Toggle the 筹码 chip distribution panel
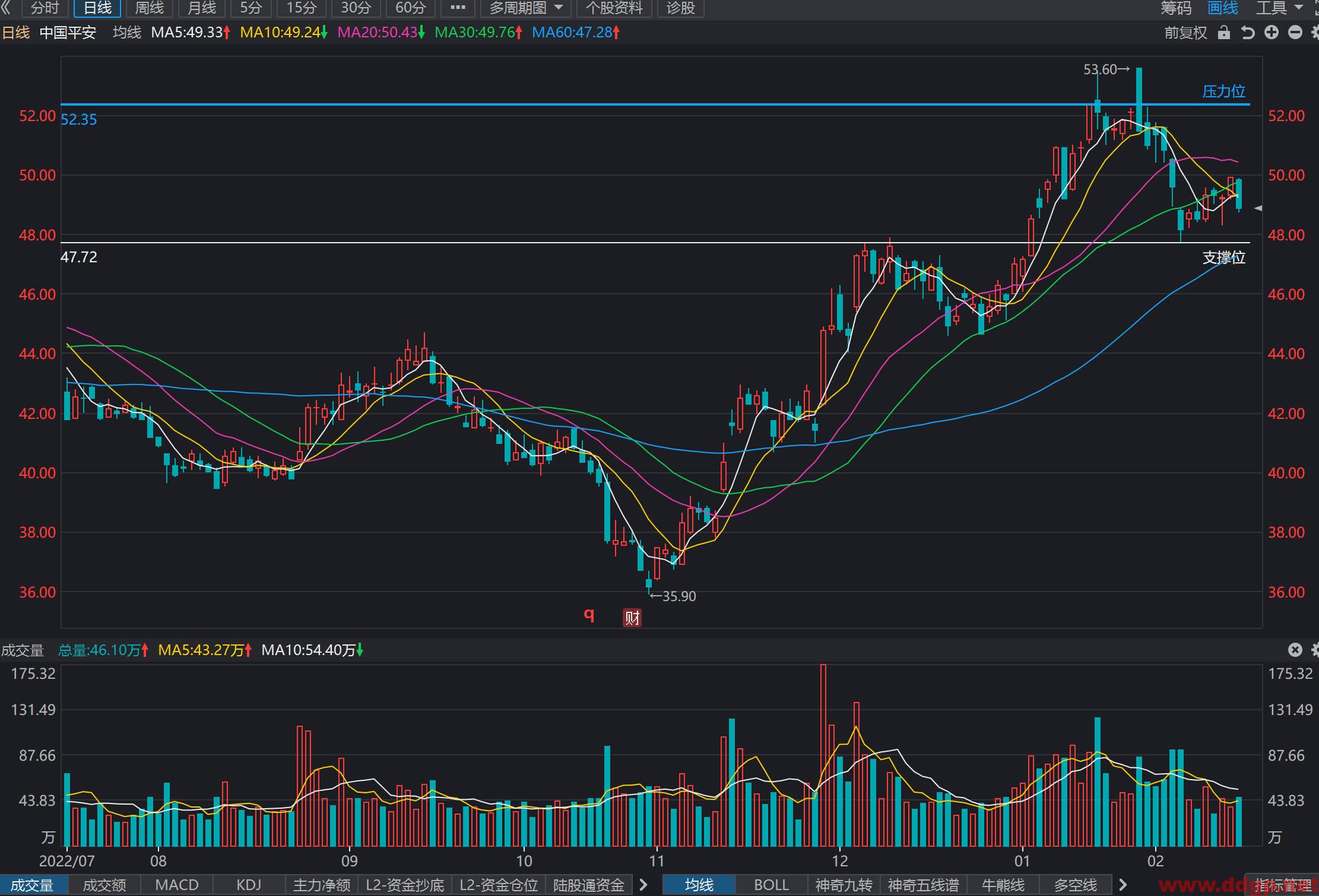The height and width of the screenshot is (896, 1319). tap(1176, 8)
